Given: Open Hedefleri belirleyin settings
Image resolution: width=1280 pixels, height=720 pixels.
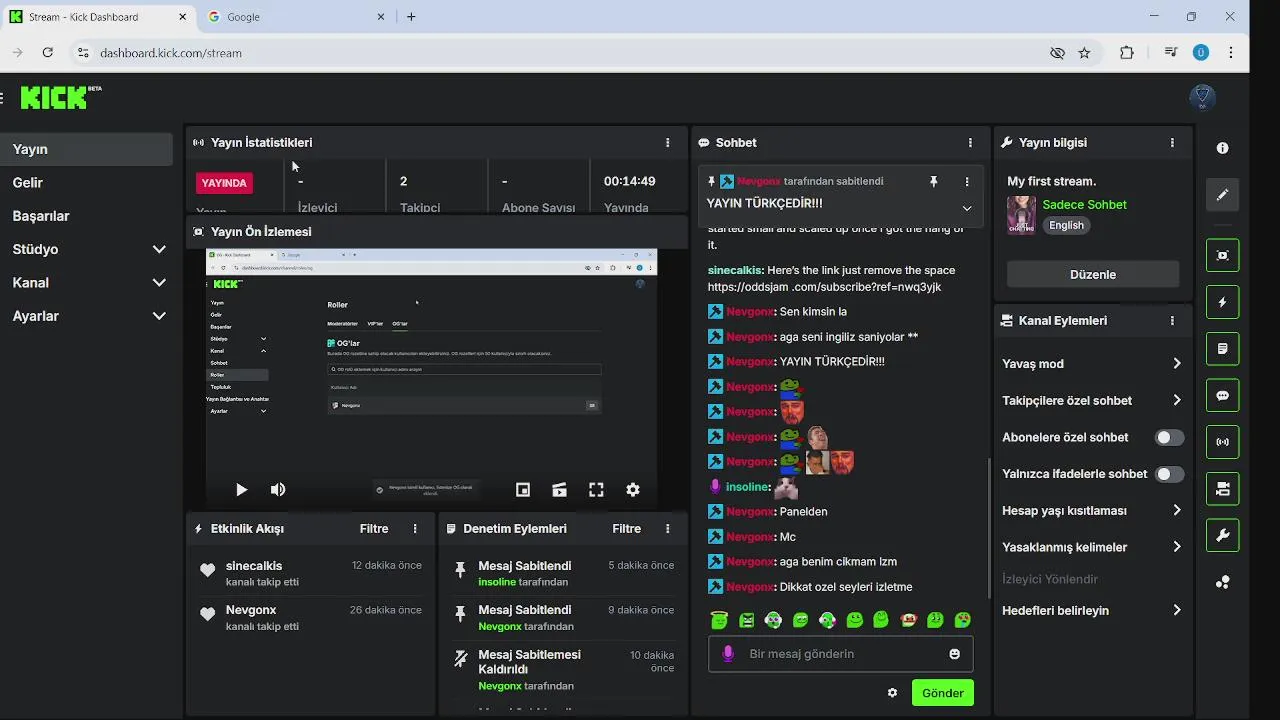Looking at the screenshot, I should tap(1092, 611).
